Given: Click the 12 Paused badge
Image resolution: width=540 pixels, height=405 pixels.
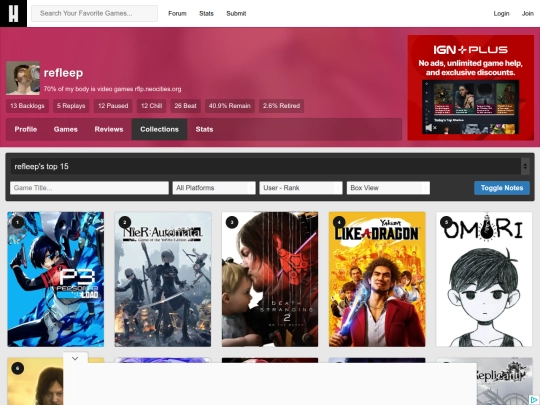Looking at the screenshot, I should 113,106.
